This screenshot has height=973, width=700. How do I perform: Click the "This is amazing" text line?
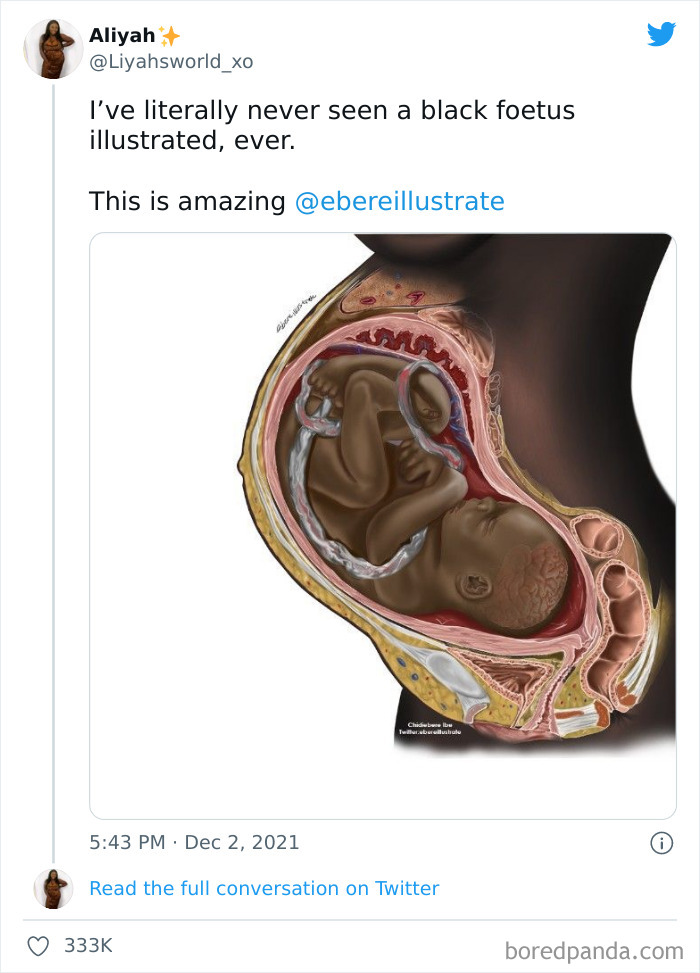[x=187, y=201]
